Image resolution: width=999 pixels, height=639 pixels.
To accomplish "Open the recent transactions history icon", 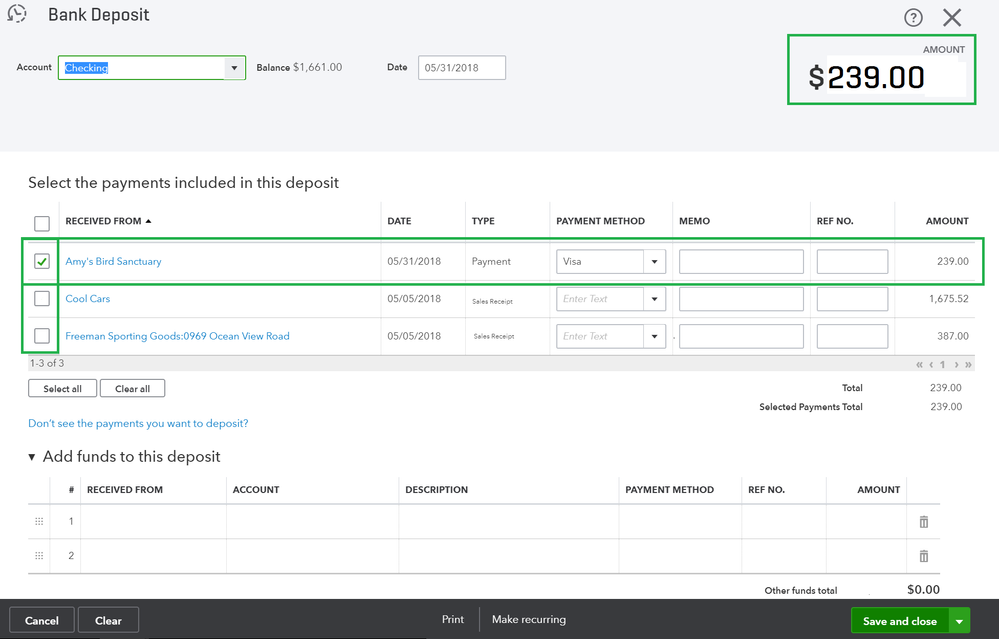I will pyautogui.click(x=16, y=14).
